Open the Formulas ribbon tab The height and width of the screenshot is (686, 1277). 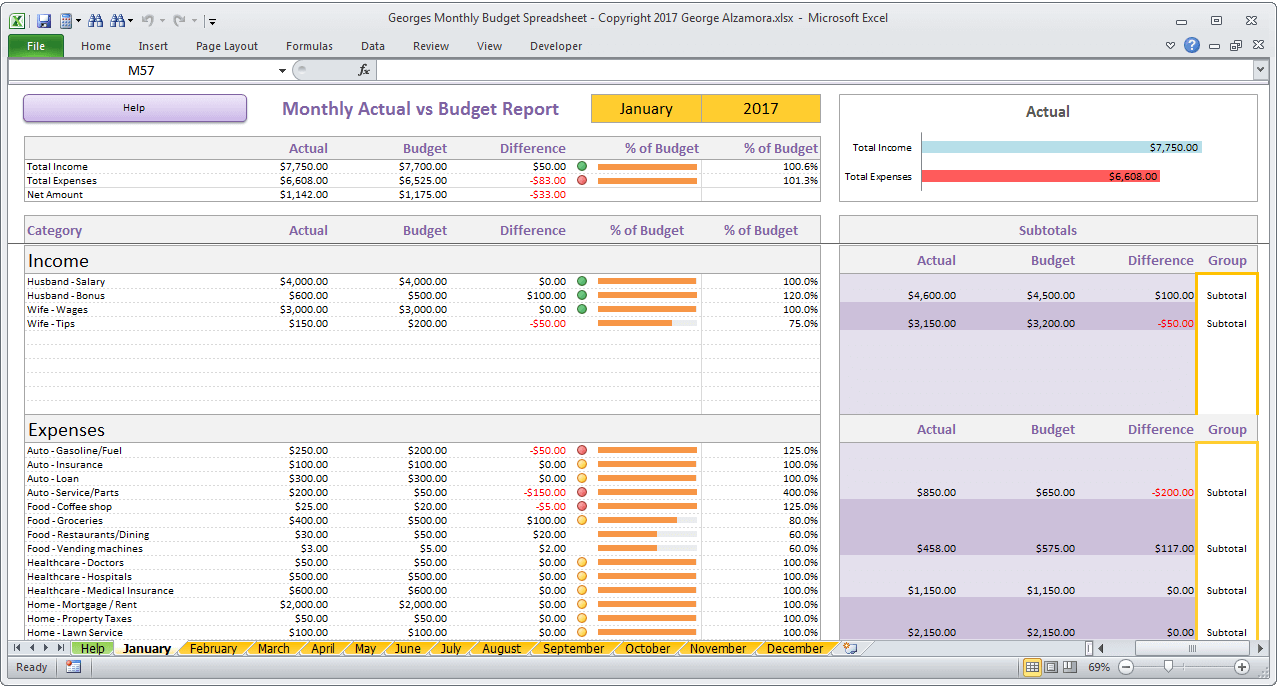tap(309, 46)
